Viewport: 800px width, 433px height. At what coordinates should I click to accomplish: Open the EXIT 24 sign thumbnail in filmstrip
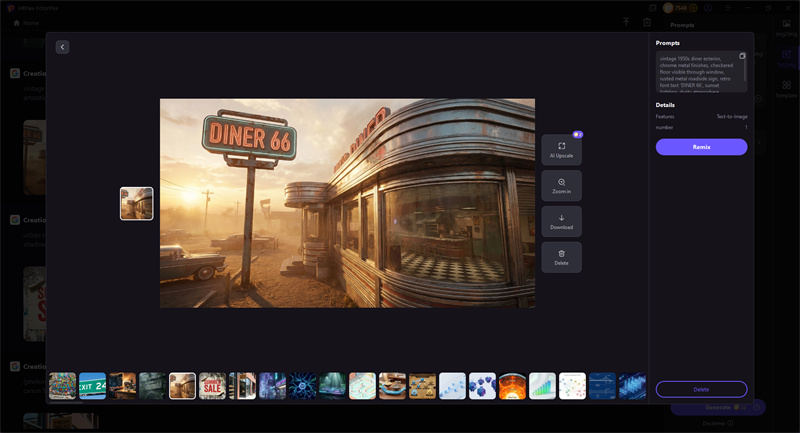tap(93, 386)
